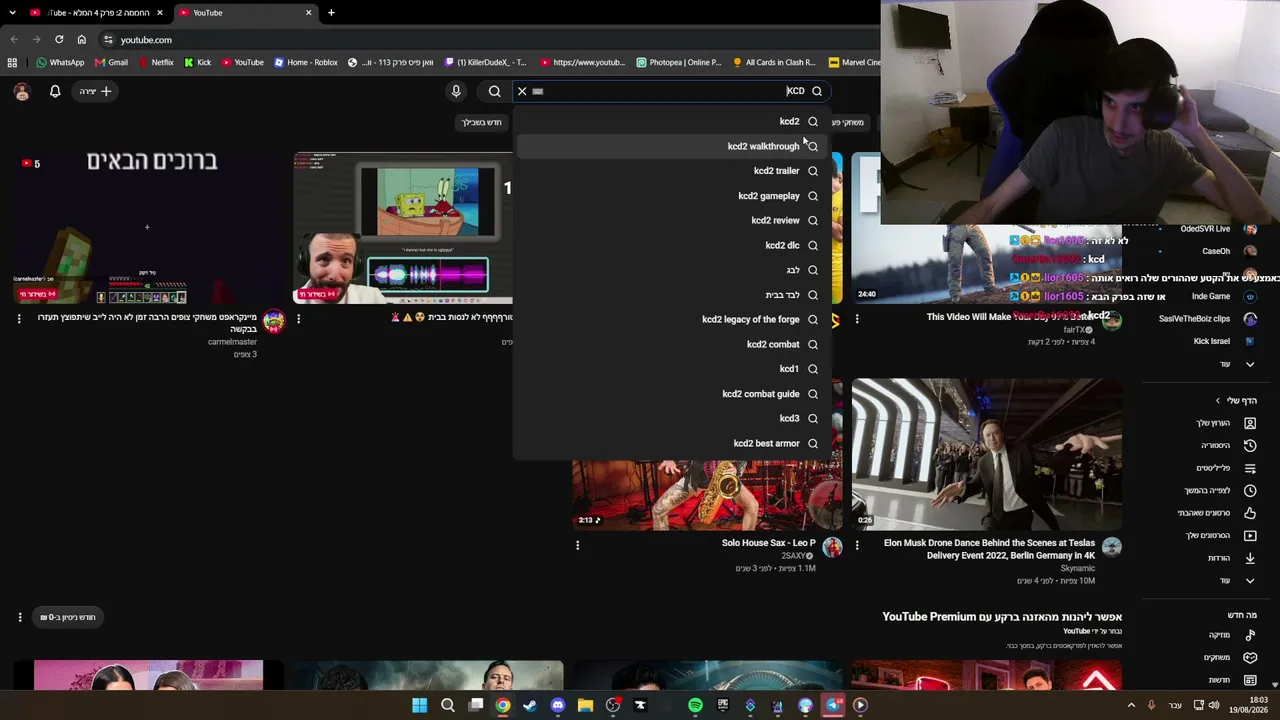This screenshot has height=720, width=1280.
Task: Open Your videos (הסרטונים שלך) in the sidebar
Action: click(x=1220, y=536)
